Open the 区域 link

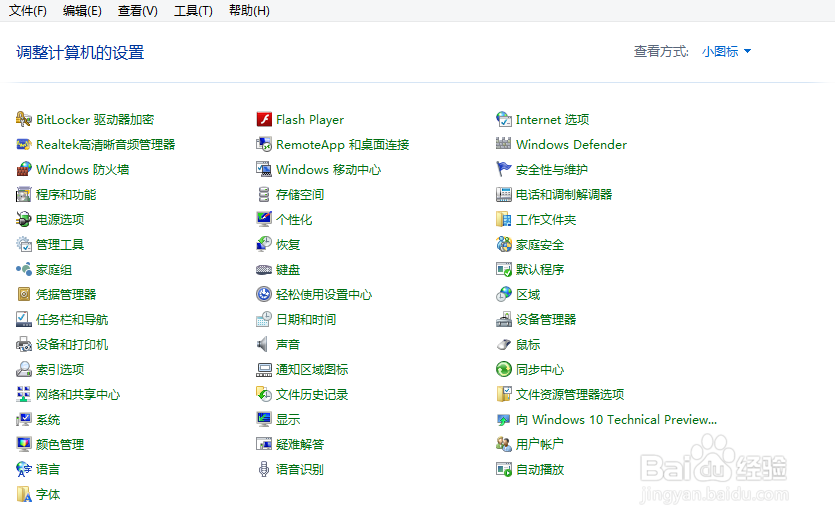[528, 295]
